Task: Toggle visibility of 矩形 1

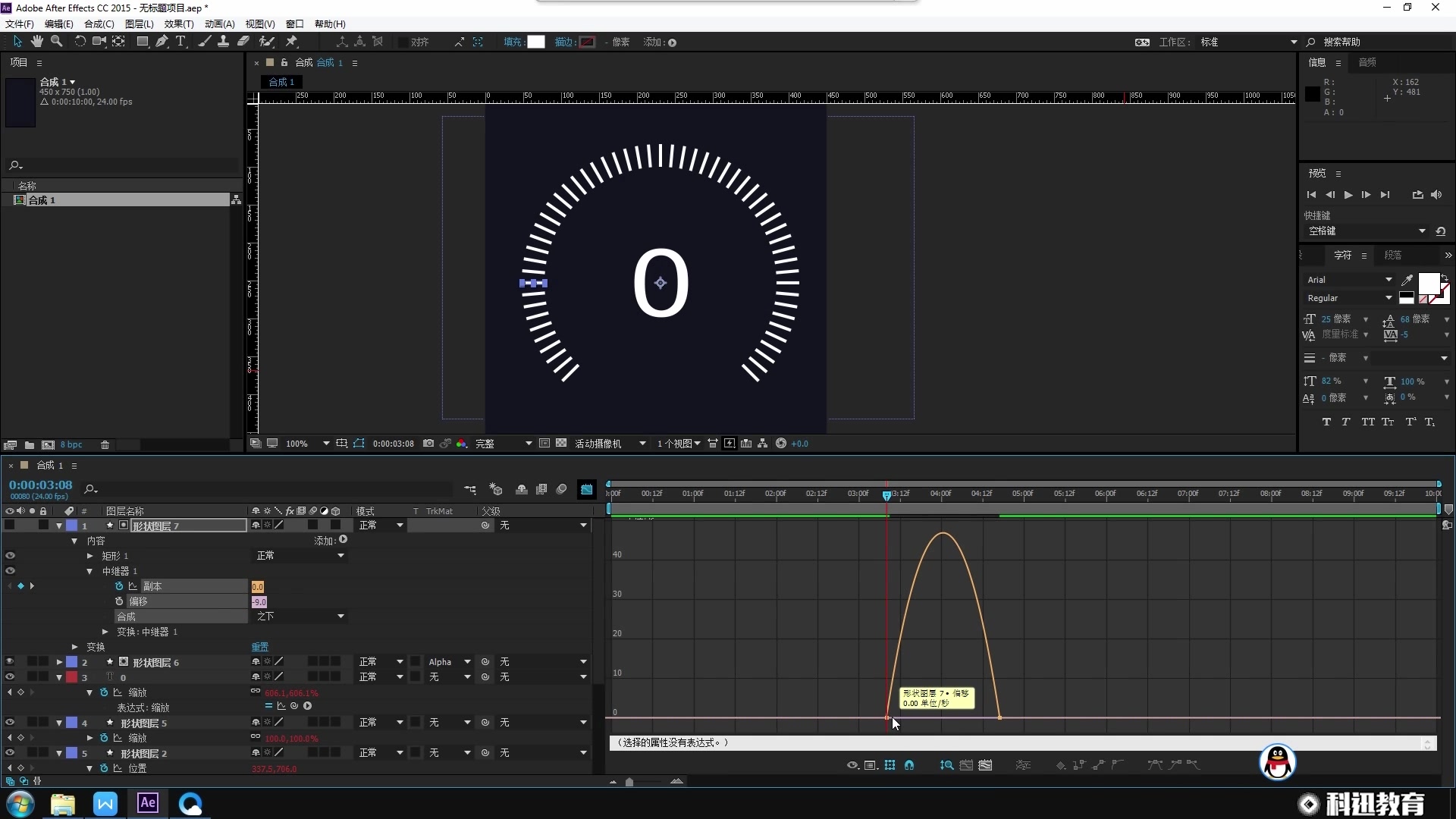Action: point(10,556)
